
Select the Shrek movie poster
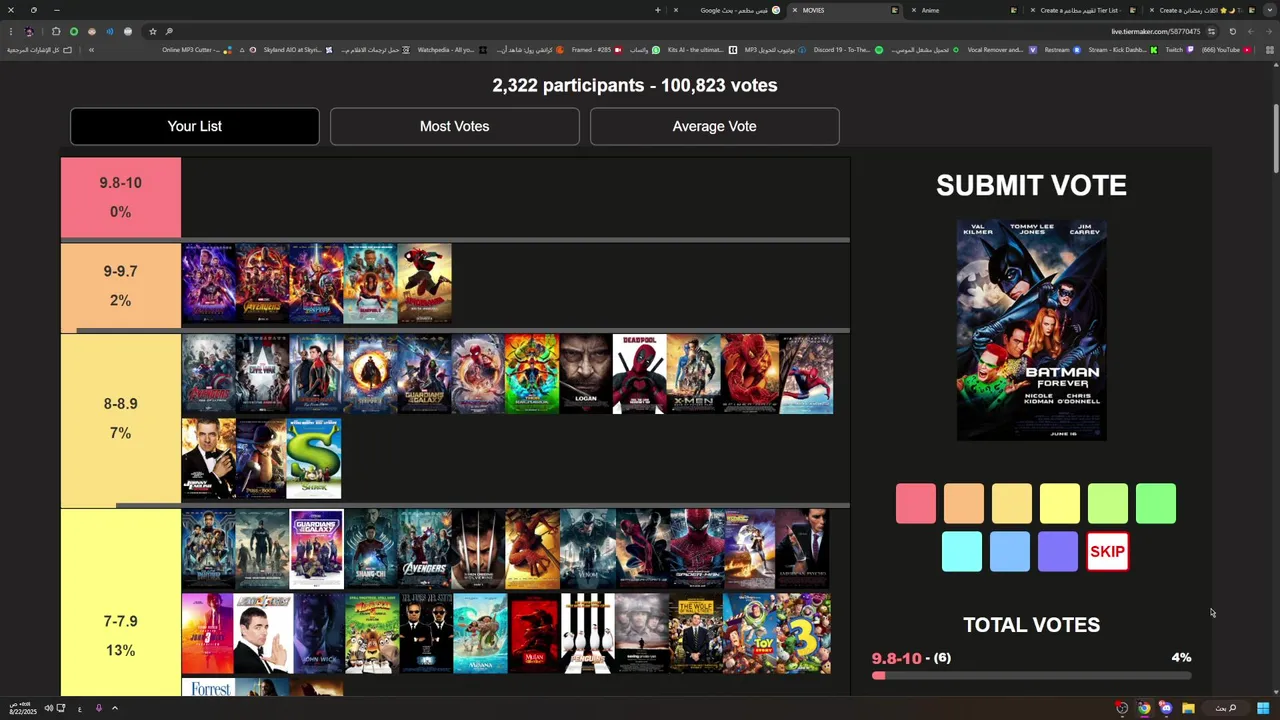314,459
